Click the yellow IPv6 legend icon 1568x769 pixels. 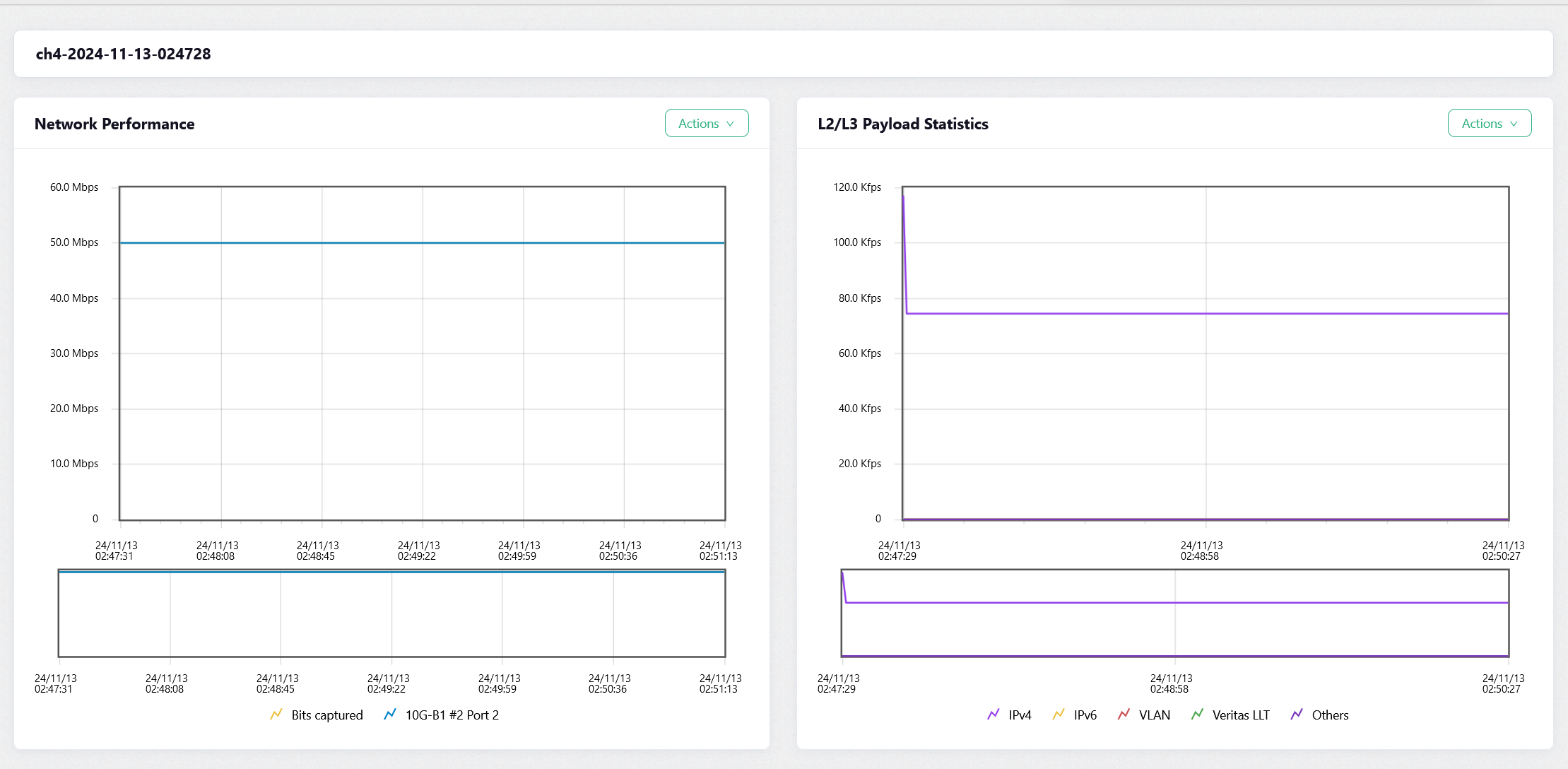pos(1059,715)
